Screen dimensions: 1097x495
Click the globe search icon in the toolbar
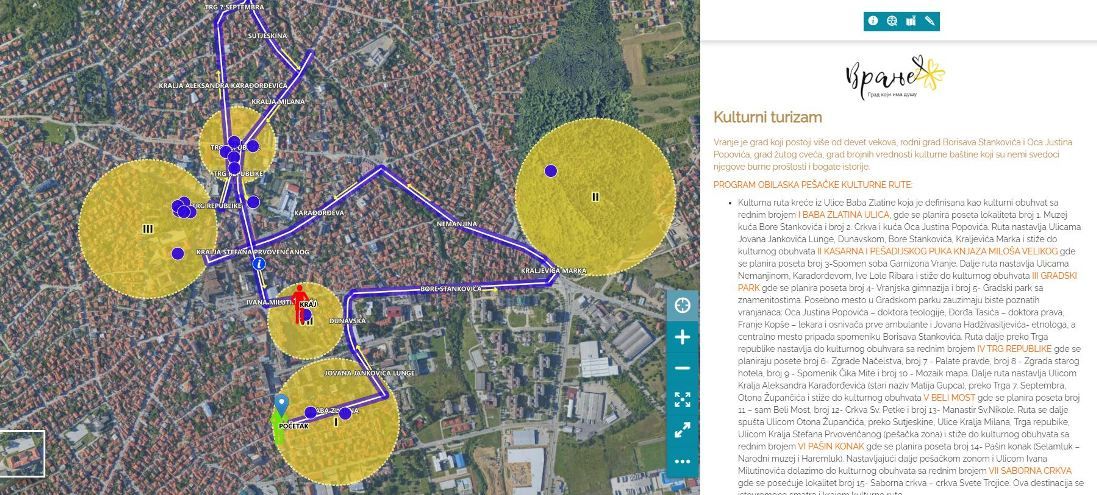click(892, 20)
